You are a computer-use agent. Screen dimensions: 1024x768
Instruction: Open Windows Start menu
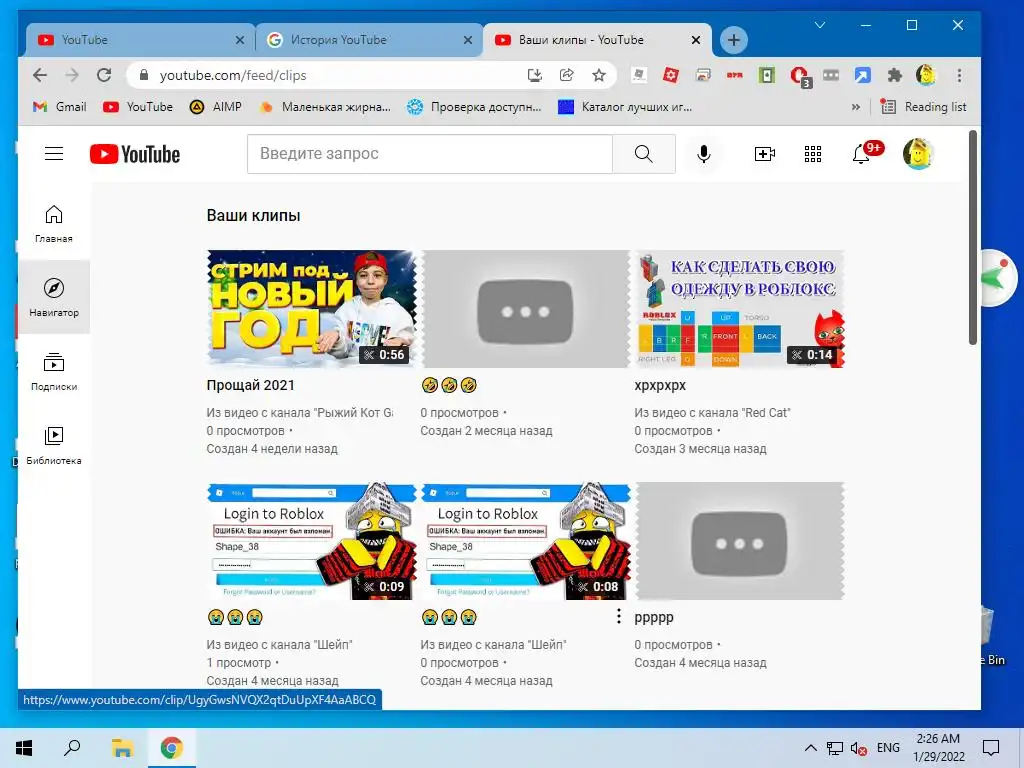click(24, 748)
